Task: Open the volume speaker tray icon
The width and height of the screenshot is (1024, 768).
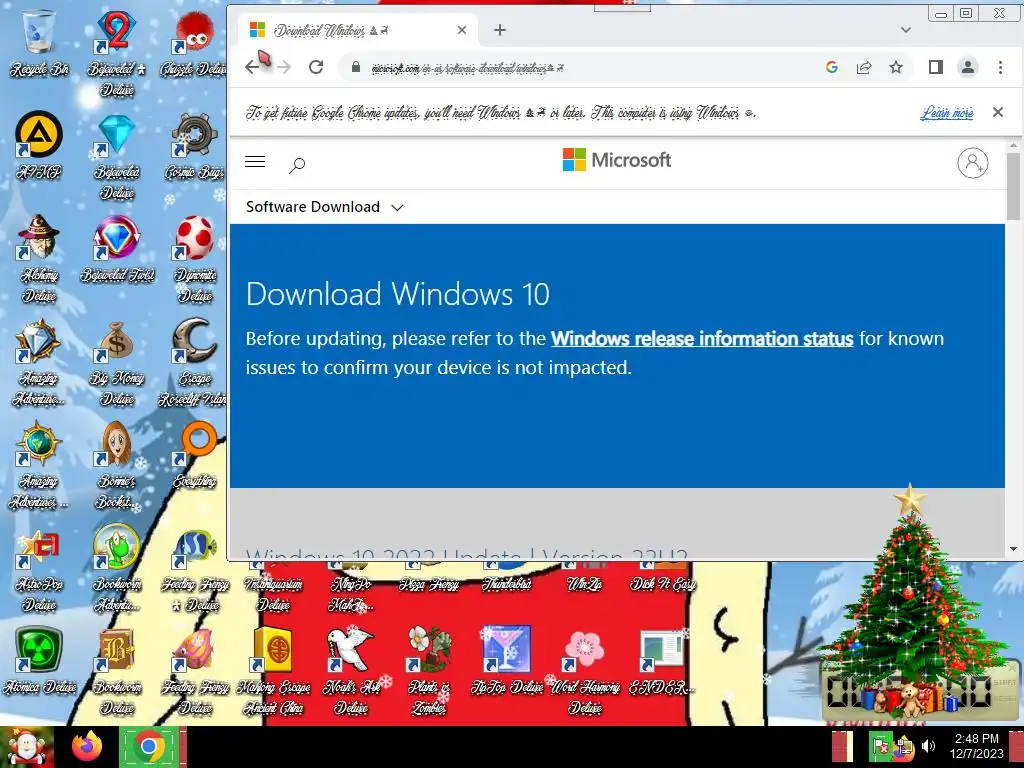Action: [x=928, y=746]
